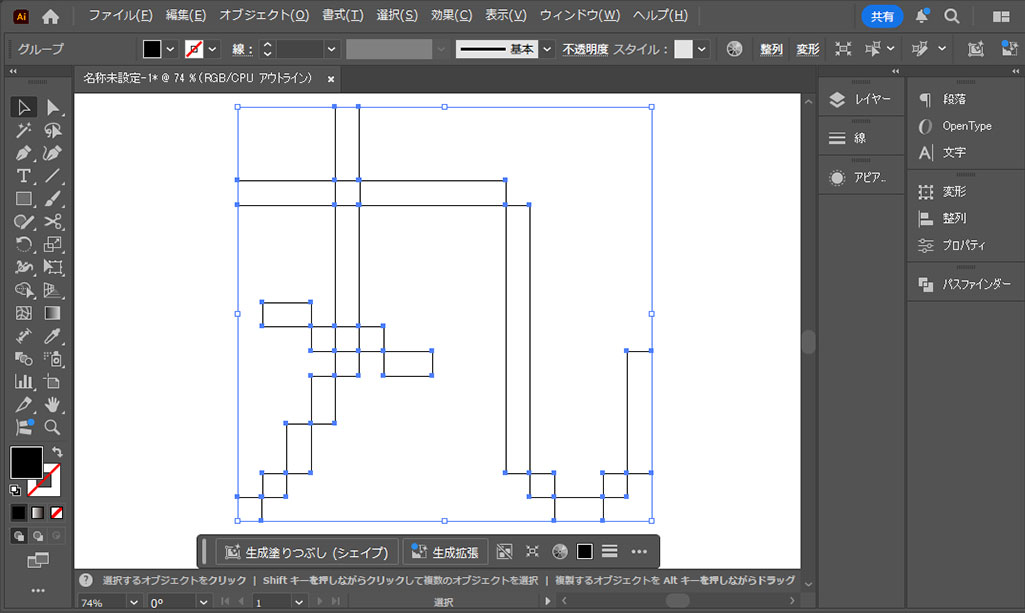Open ウィンドウ(W) menu
Screen dimensions: 1025x613
point(579,15)
